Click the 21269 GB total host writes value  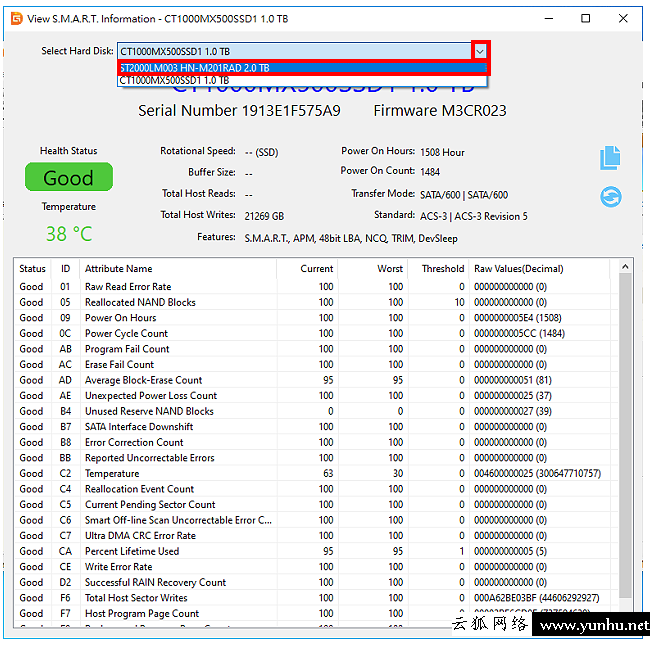pos(264,216)
